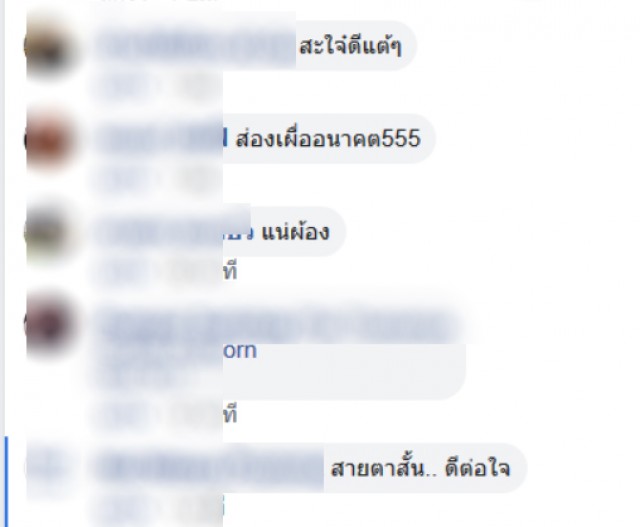
Task: Open the blurred tagged names in the fourth comment
Action: point(276,327)
